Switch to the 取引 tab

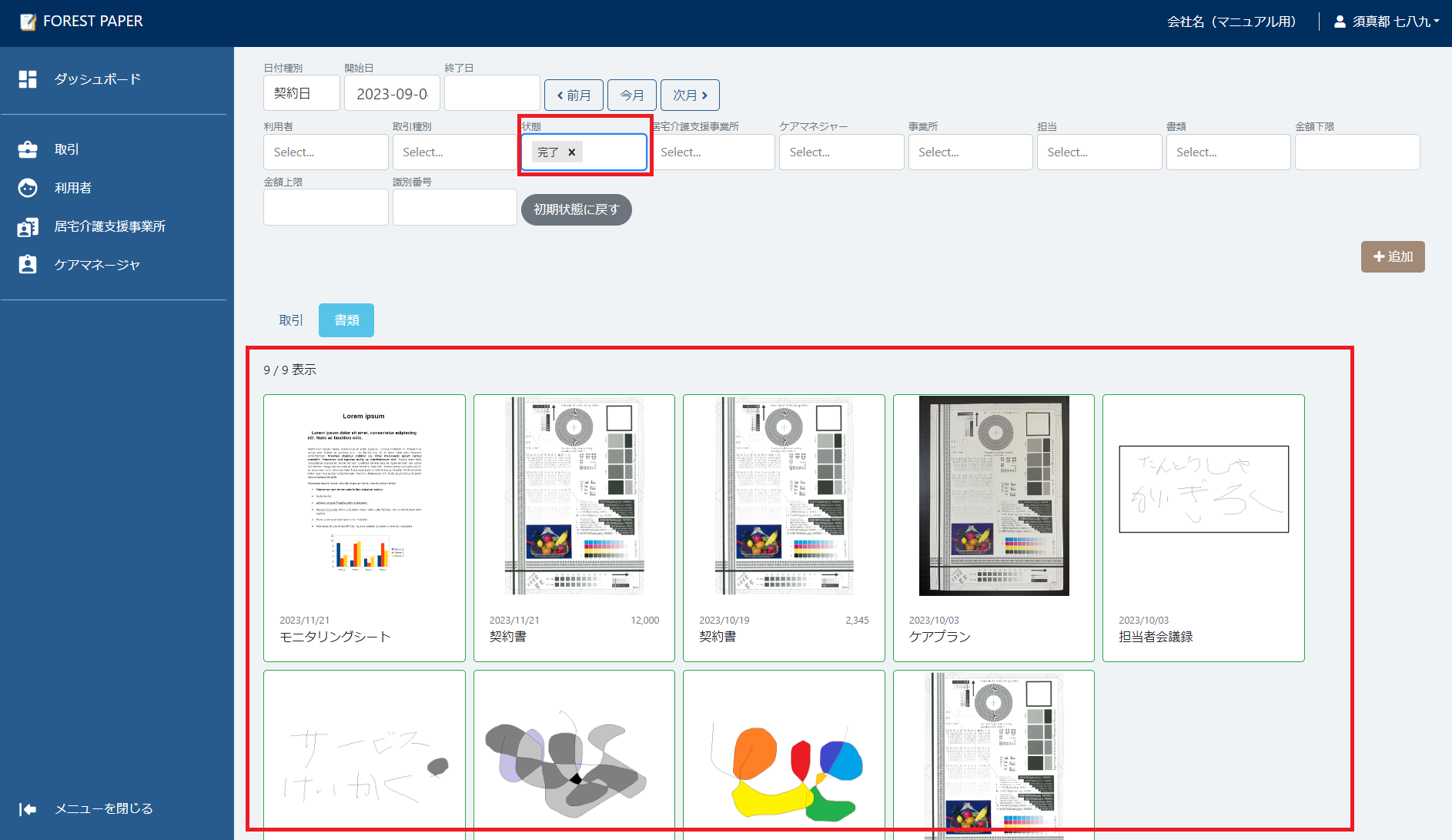coord(291,320)
